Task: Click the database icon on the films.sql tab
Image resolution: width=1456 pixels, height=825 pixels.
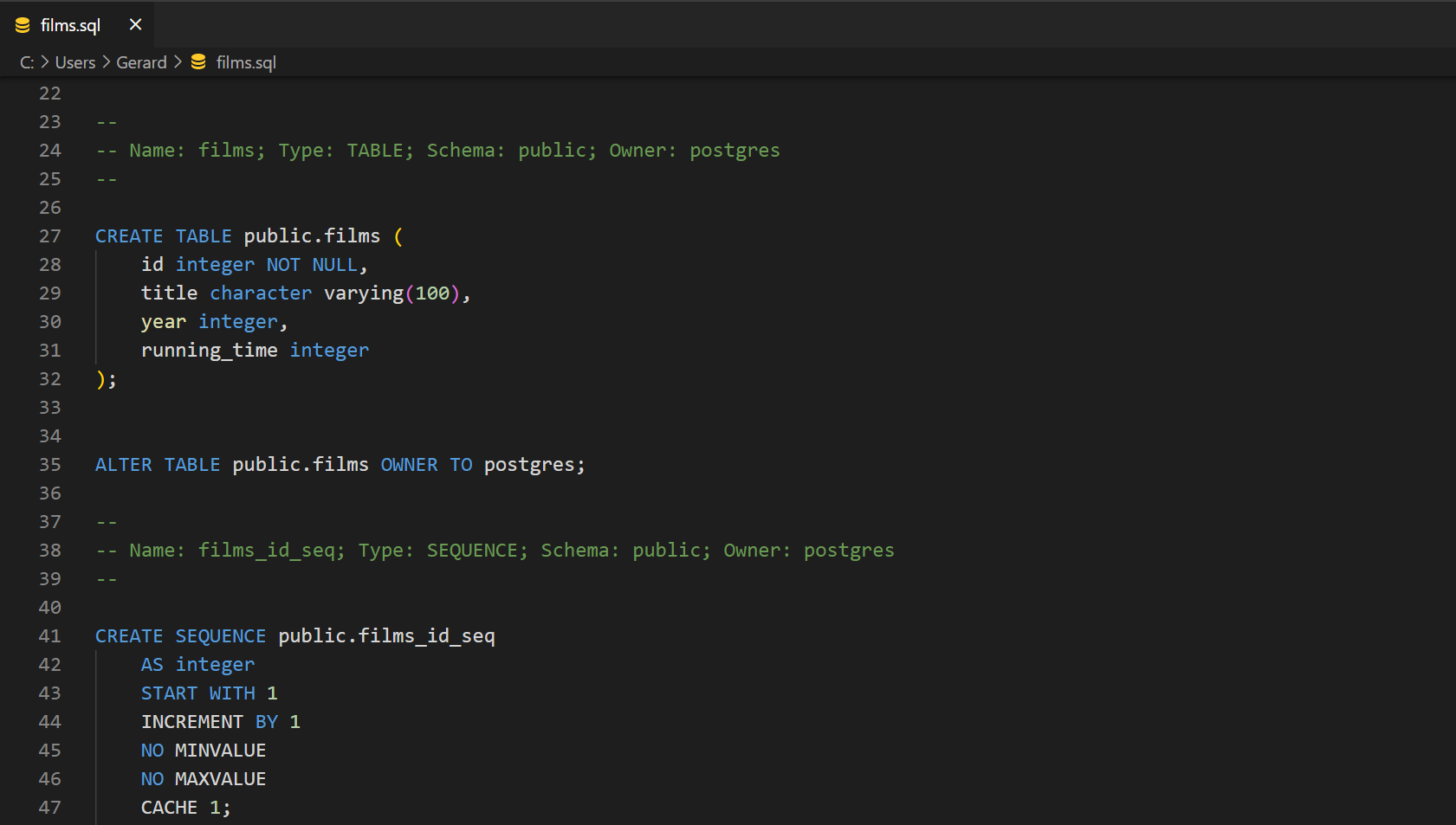Action: click(23, 26)
